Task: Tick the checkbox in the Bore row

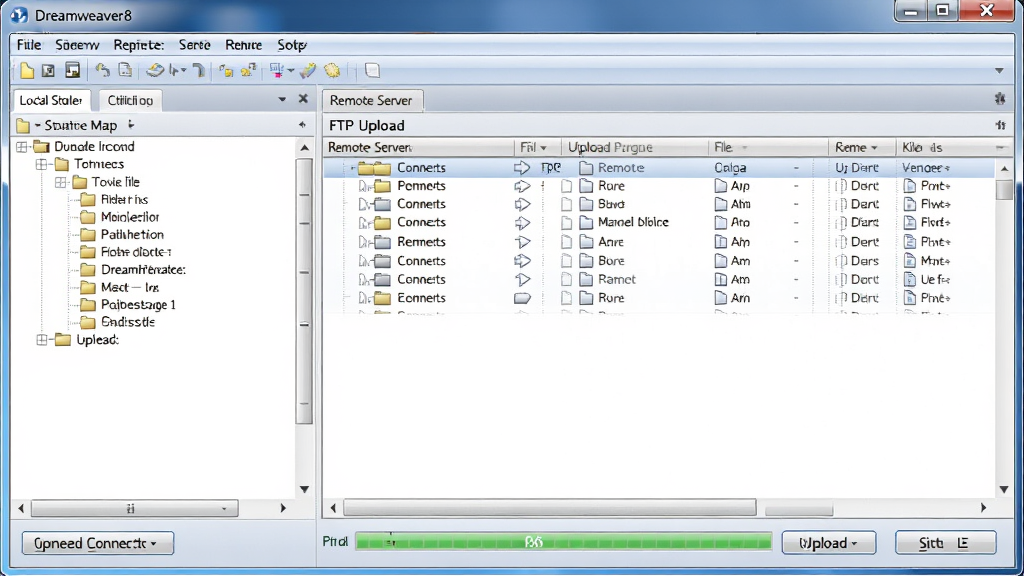Action: click(566, 261)
